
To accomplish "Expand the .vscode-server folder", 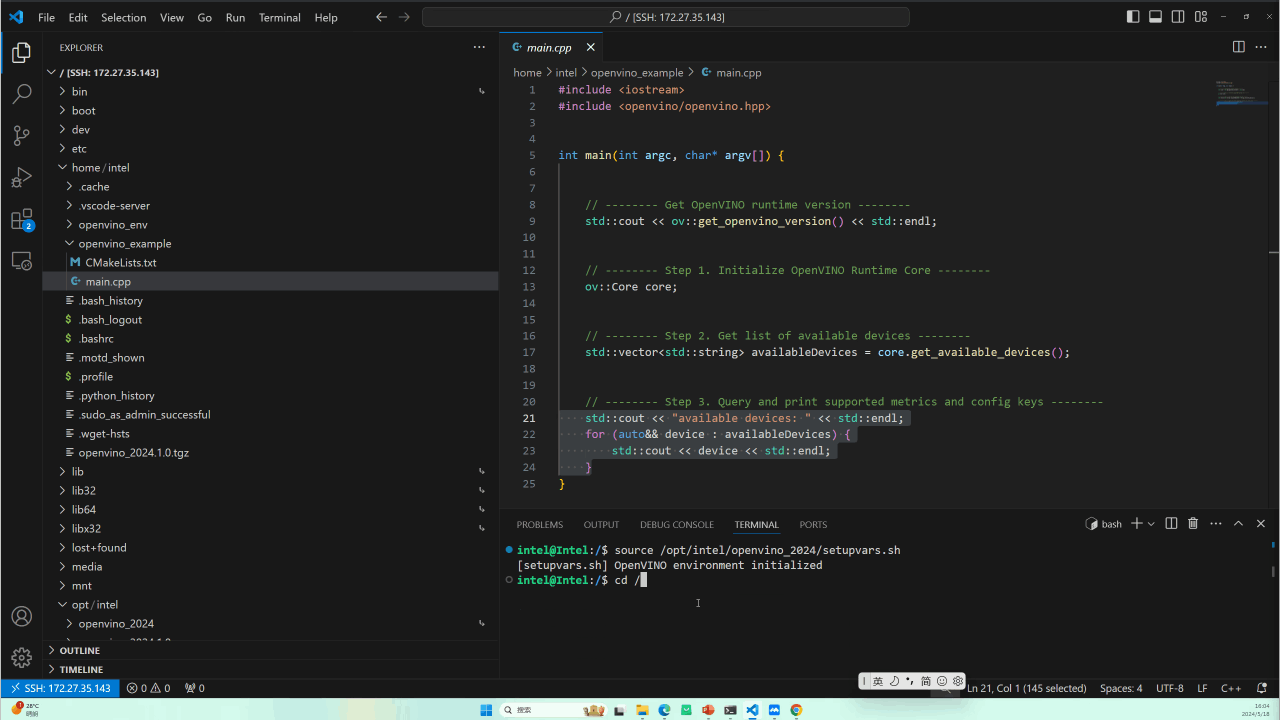I will tap(270, 205).
